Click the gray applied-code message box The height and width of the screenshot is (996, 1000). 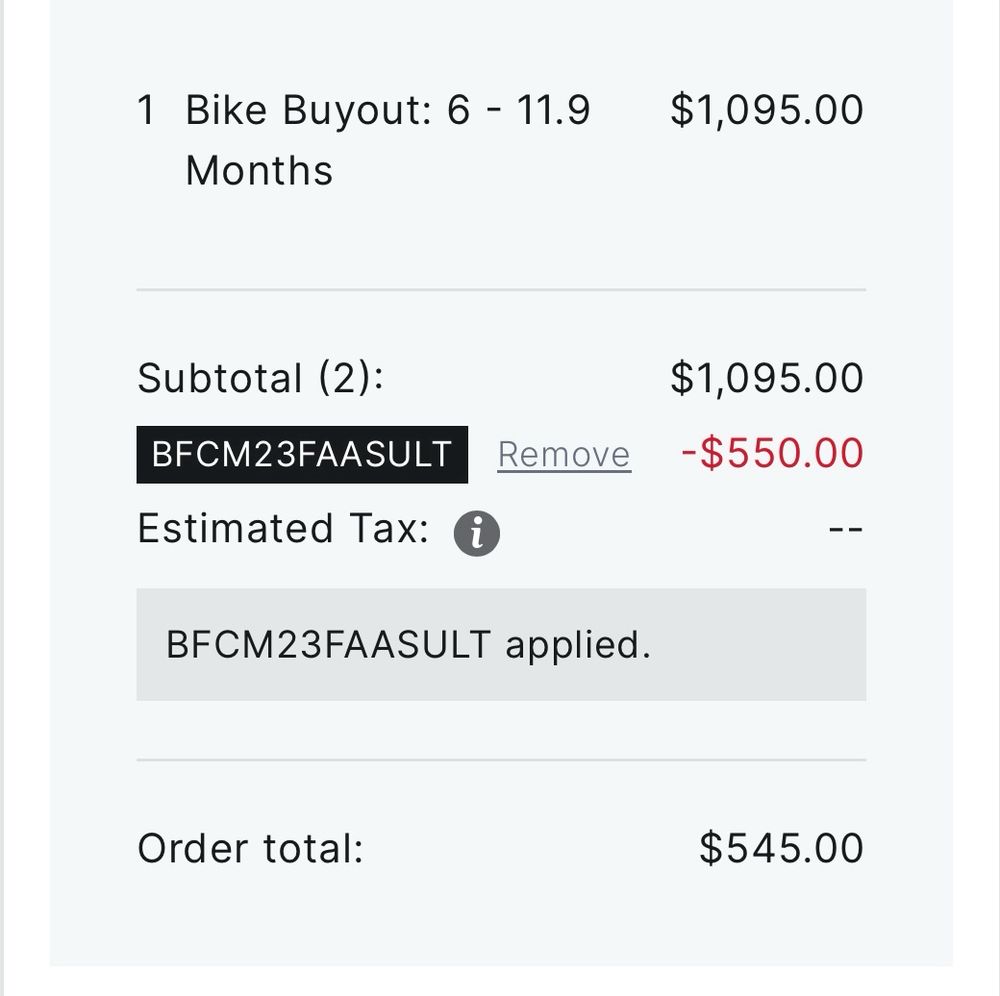point(500,645)
